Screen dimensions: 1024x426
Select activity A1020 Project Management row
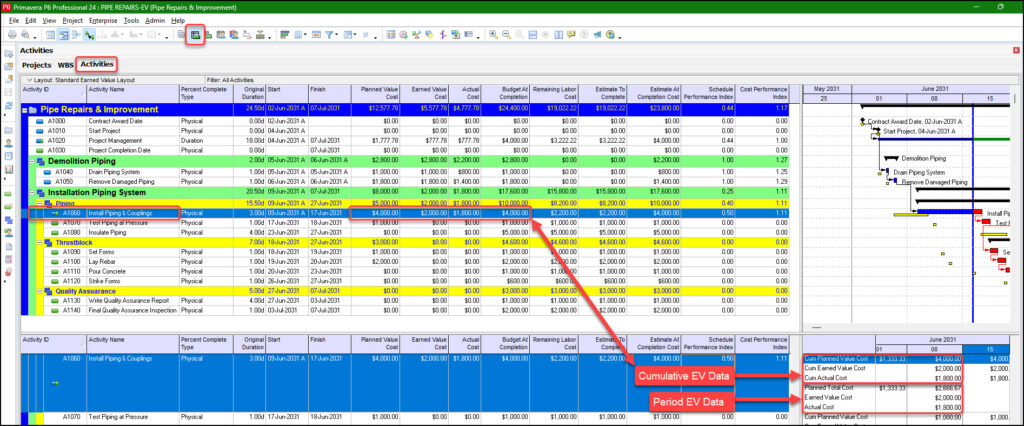tap(405, 140)
